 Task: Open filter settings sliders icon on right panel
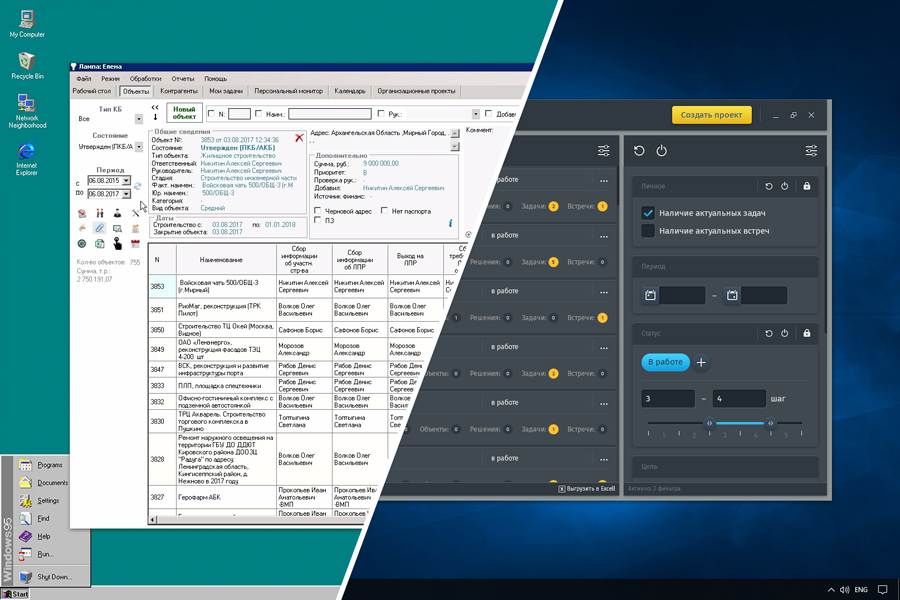811,151
